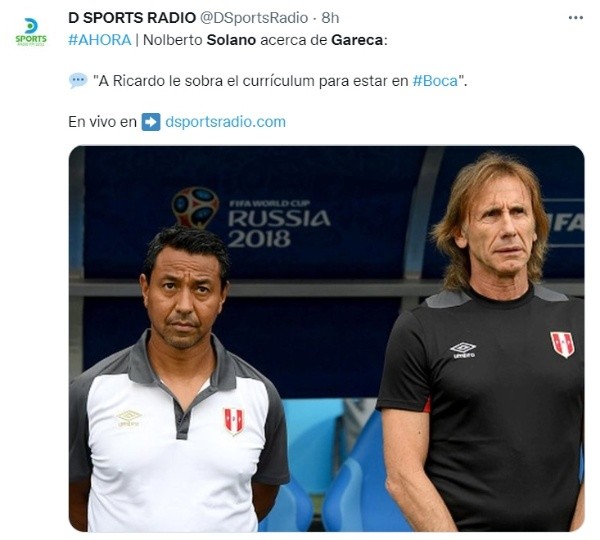This screenshot has width=600, height=540.
Task: Follow the #AHORA hashtag
Action: click(x=100, y=40)
